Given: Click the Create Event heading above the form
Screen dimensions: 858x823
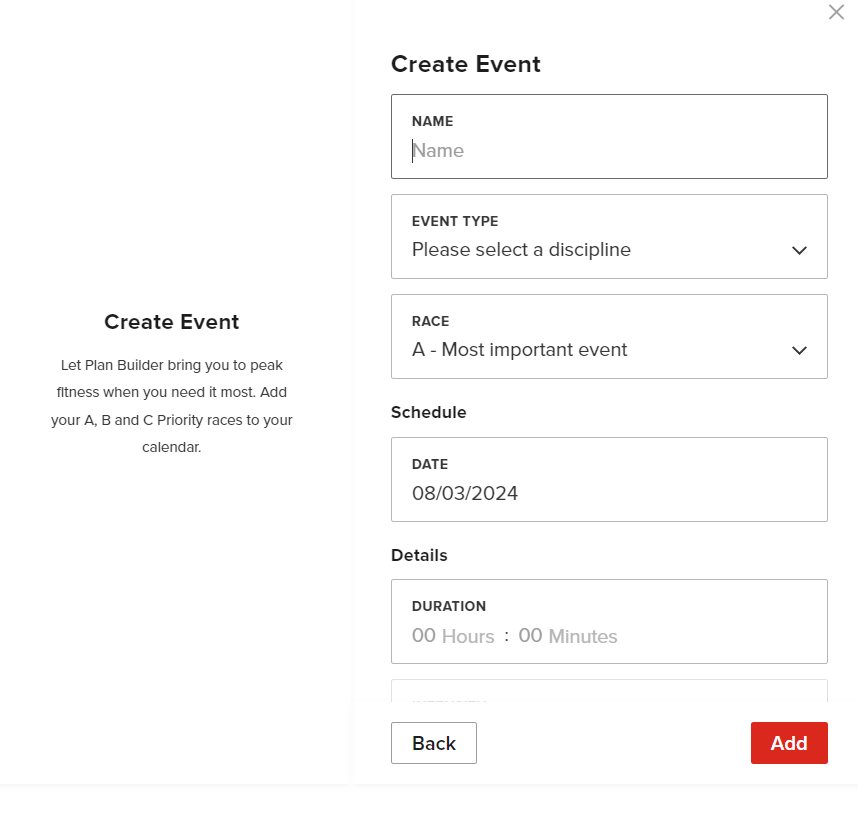Looking at the screenshot, I should (465, 65).
